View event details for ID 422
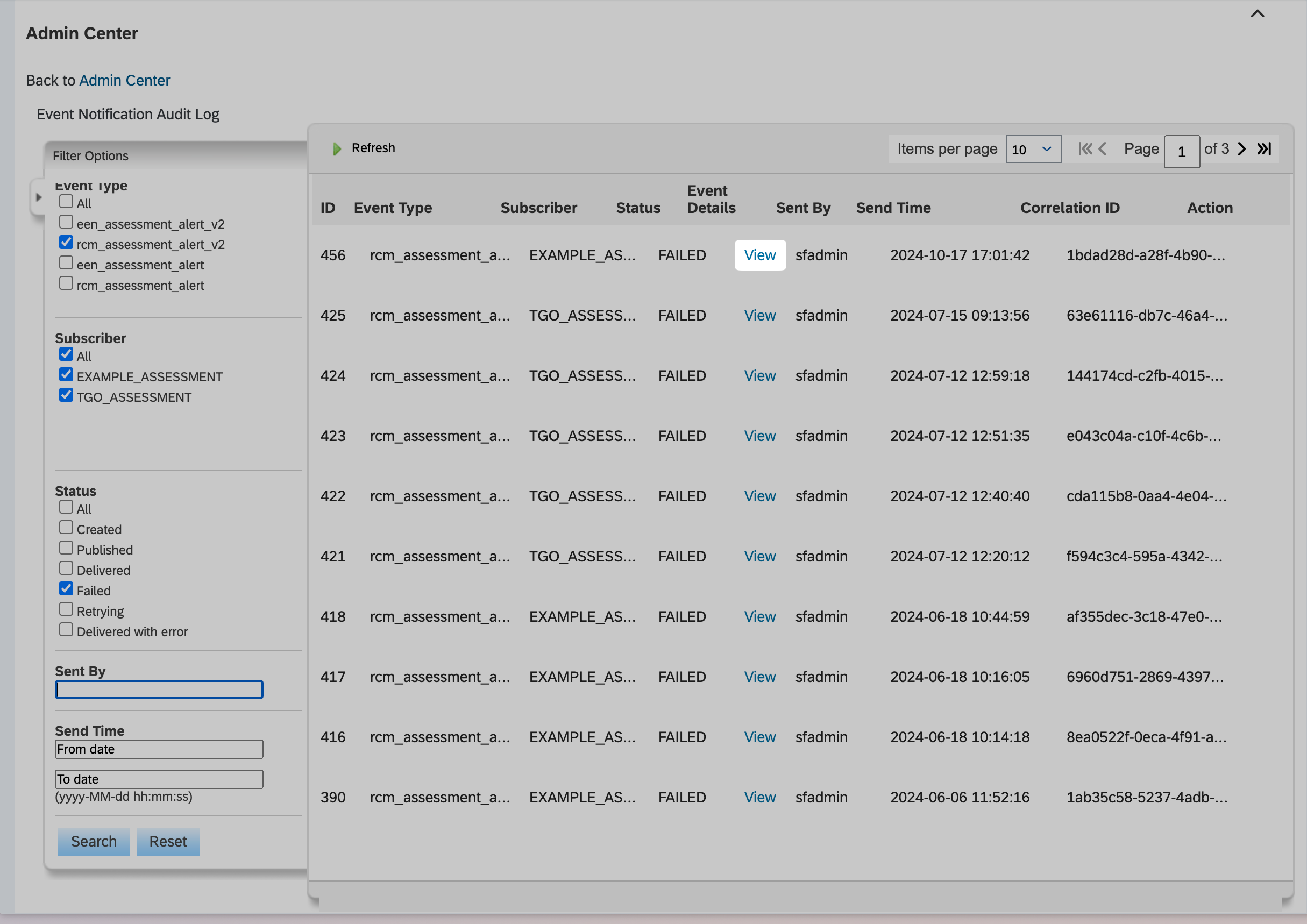The height and width of the screenshot is (924, 1307). (760, 496)
